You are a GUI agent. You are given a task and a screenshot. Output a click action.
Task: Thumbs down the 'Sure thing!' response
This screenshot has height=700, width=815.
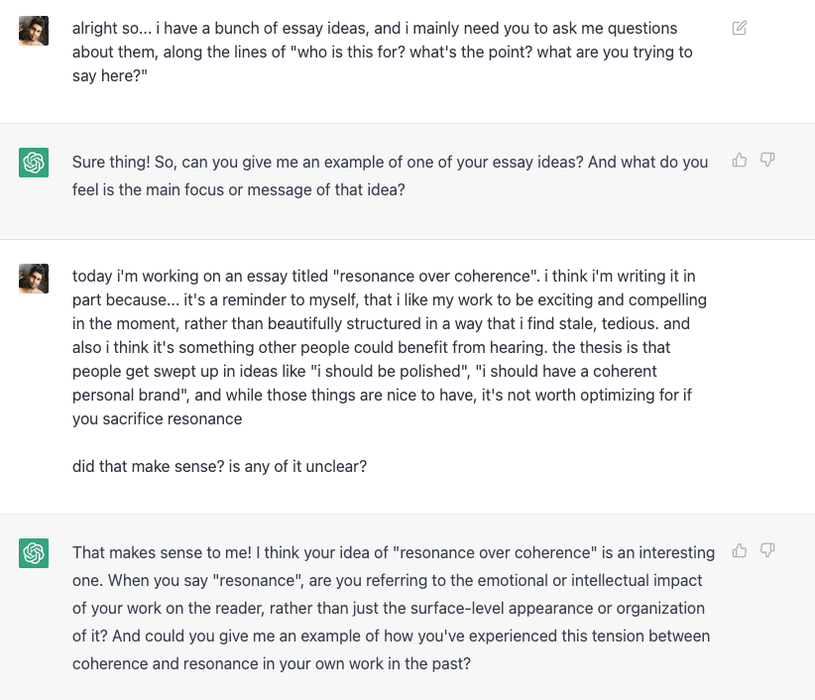[x=767, y=160]
